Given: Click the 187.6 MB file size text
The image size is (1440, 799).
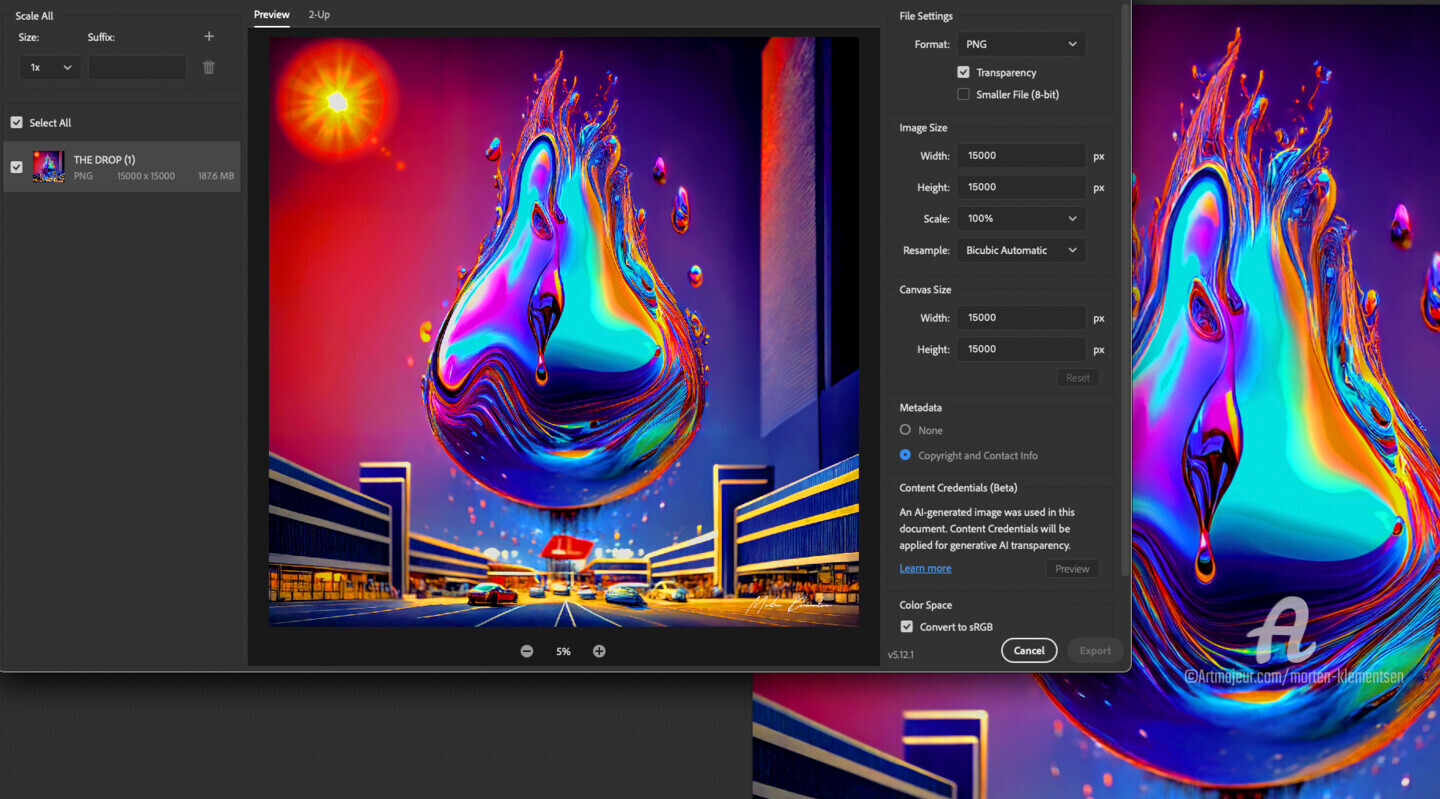Looking at the screenshot, I should tap(216, 176).
